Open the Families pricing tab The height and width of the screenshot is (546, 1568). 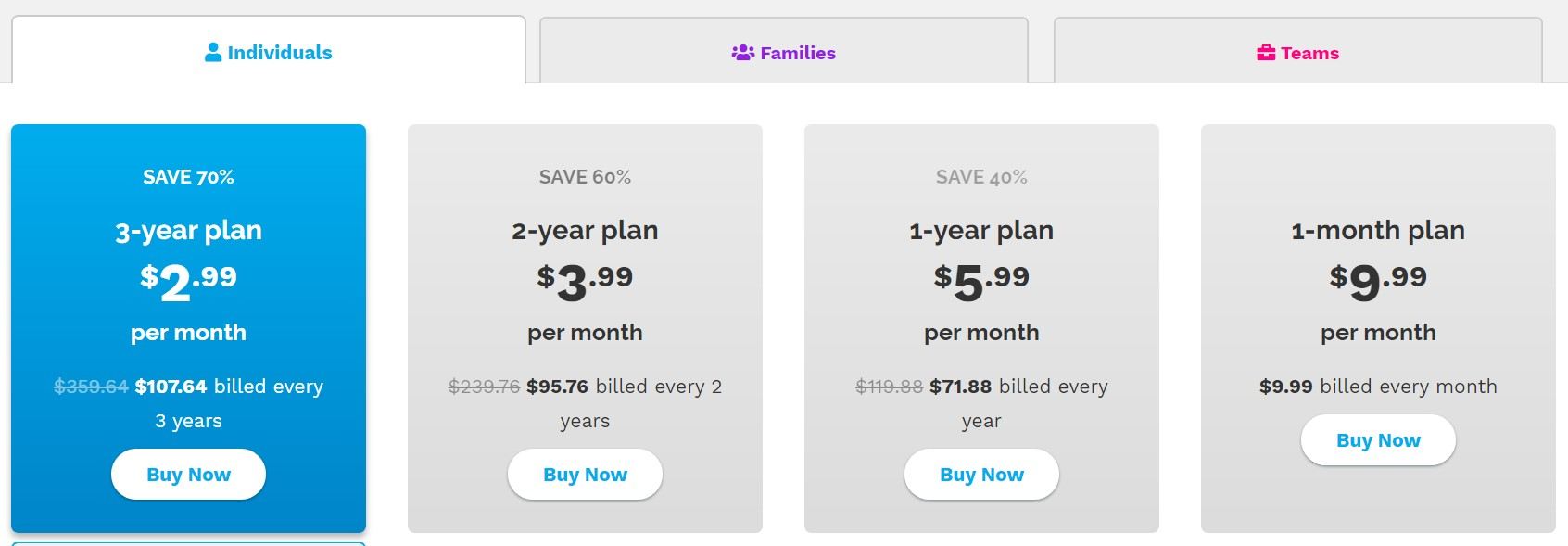[x=784, y=53]
